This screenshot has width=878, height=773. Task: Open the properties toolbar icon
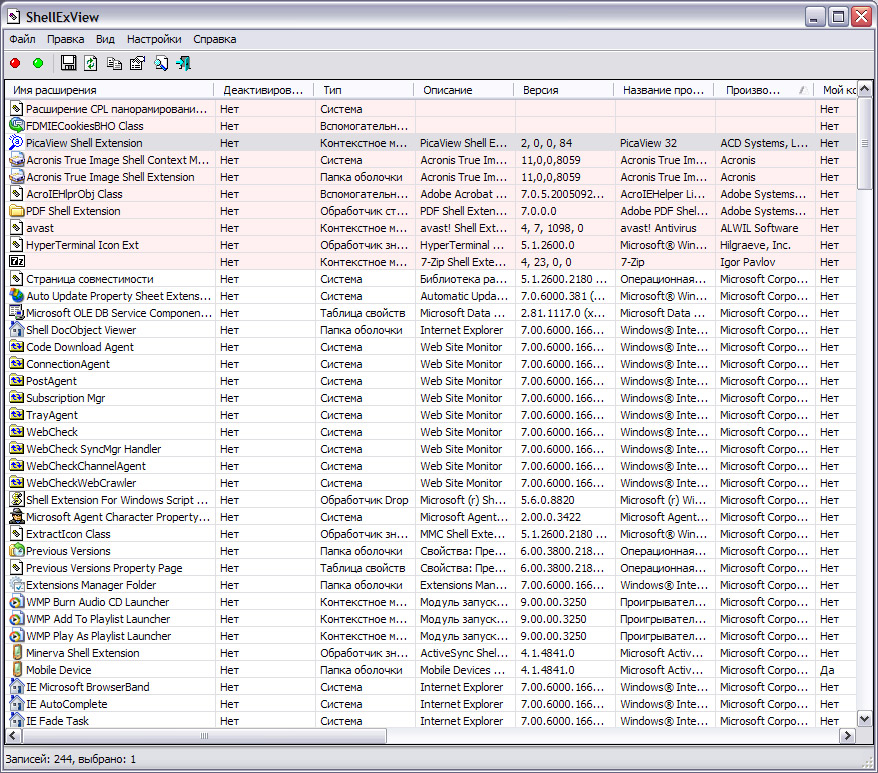(x=137, y=63)
